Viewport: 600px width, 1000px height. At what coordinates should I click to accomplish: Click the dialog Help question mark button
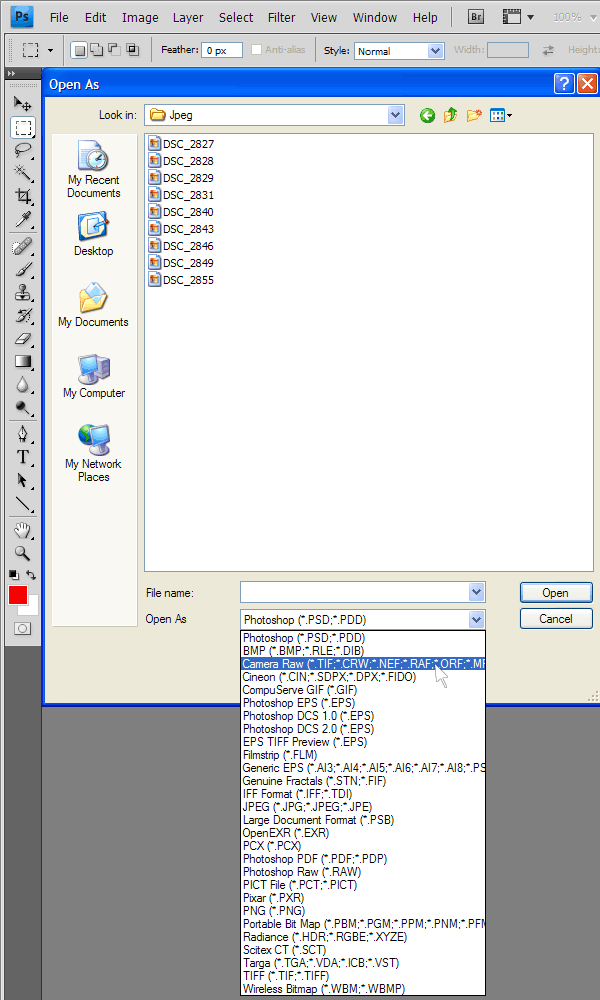click(564, 84)
